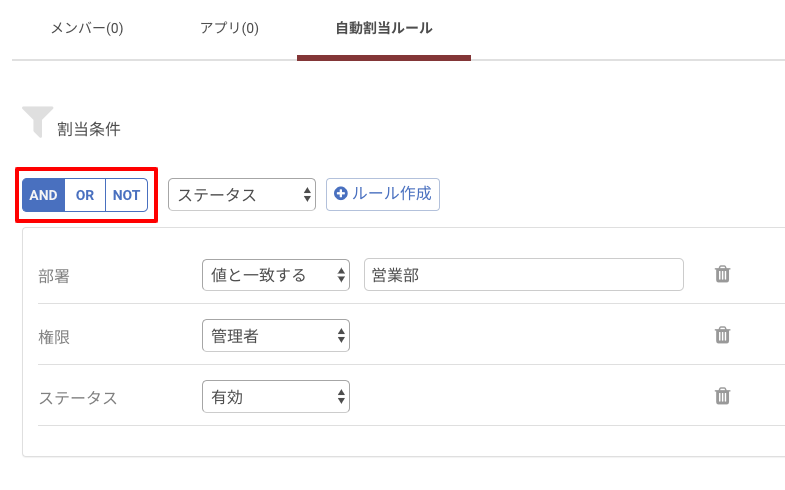785x490 pixels.
Task: Open the 管理者 permission dropdown
Action: coord(276,336)
